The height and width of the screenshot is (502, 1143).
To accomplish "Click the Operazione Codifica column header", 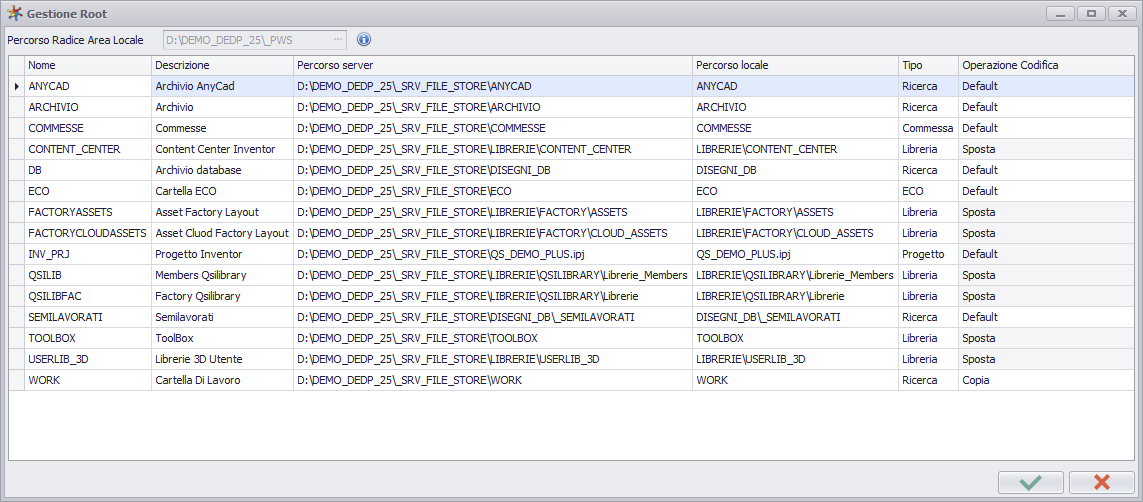I will click(x=1046, y=65).
